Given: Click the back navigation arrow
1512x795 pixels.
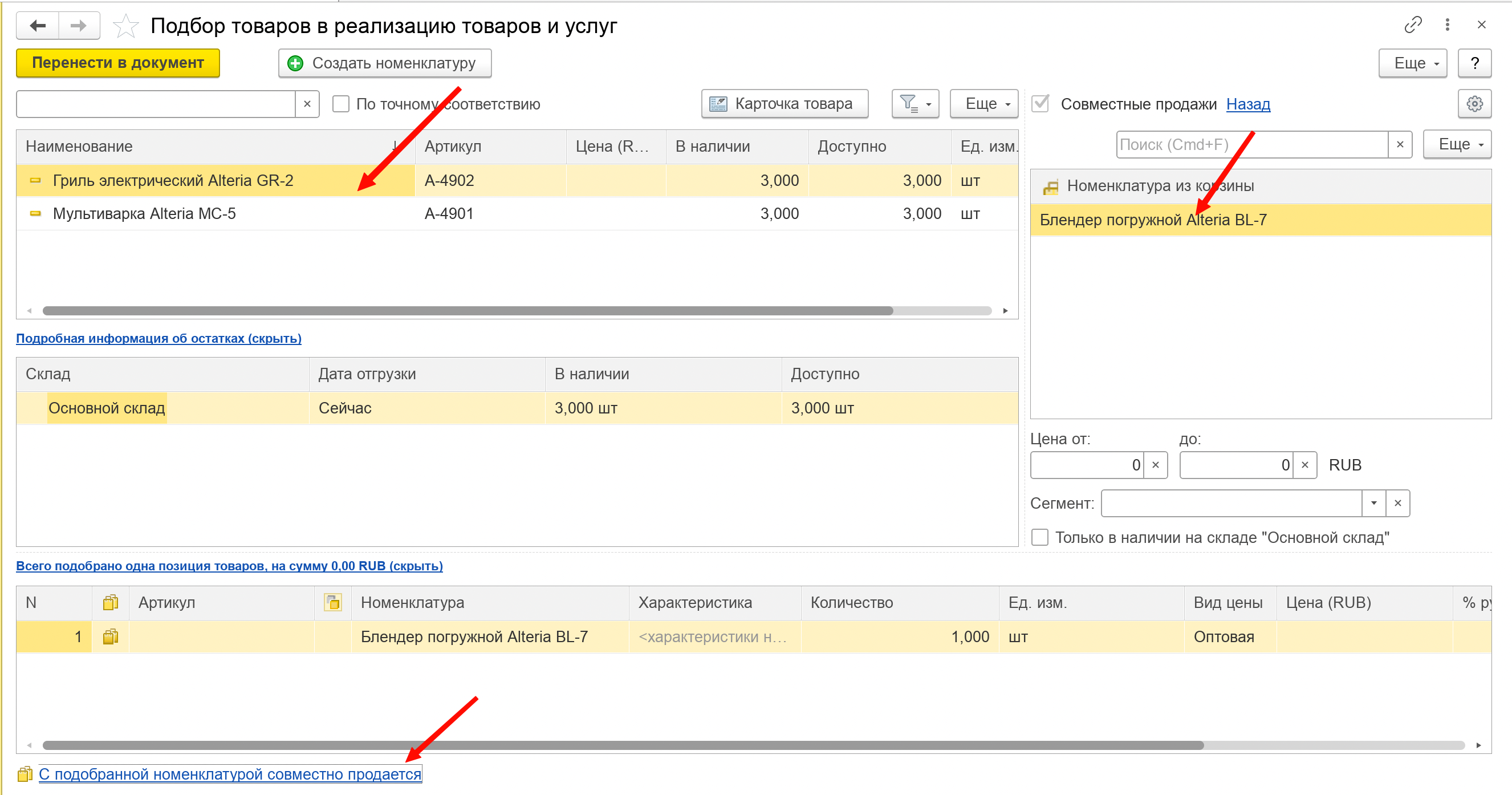Looking at the screenshot, I should pyautogui.click(x=38, y=26).
